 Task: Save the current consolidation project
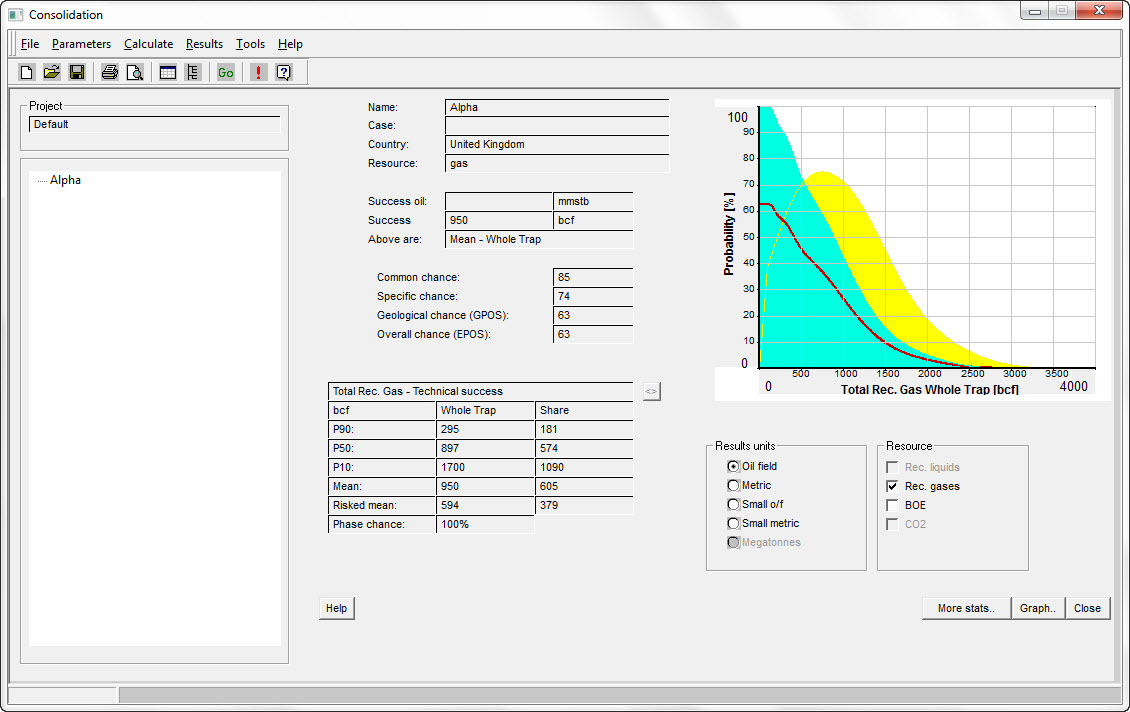tap(76, 71)
